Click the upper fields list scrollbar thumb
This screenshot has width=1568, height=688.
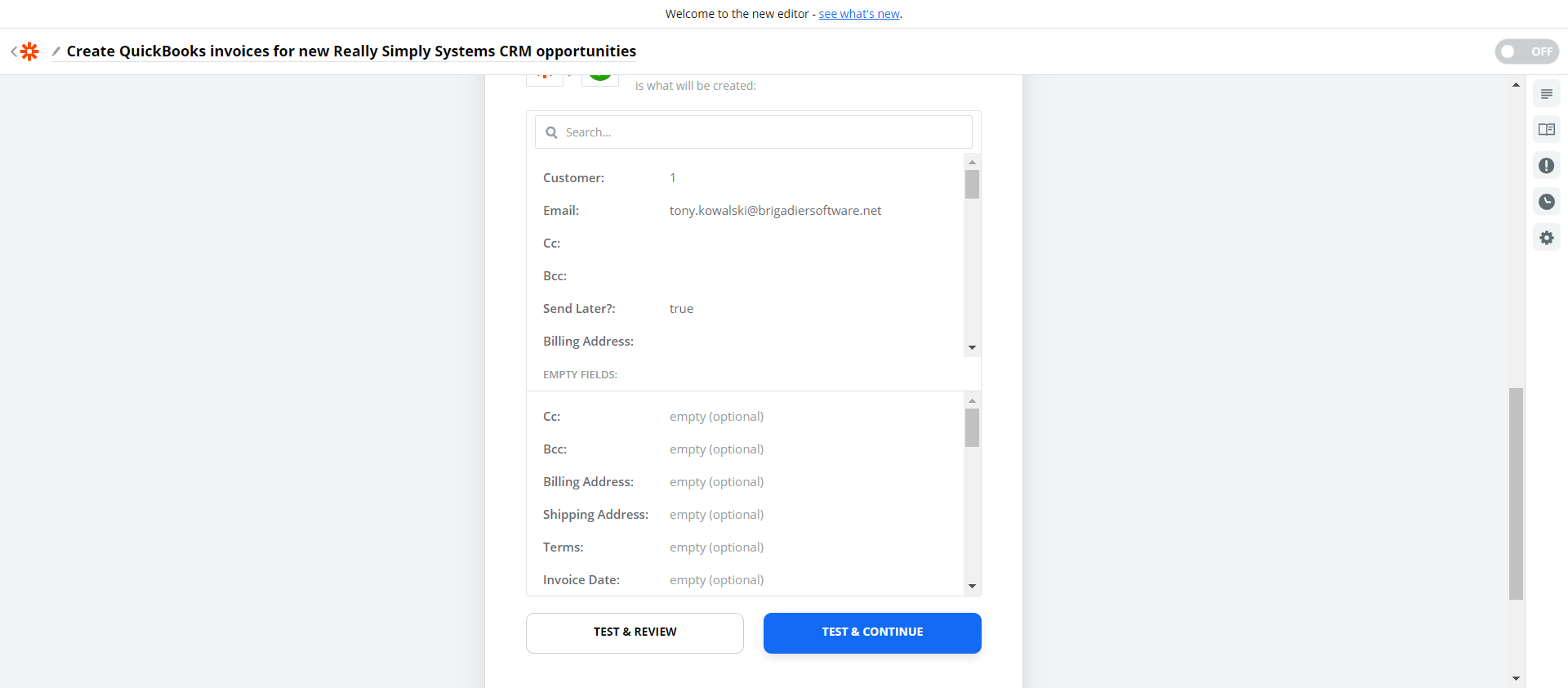click(x=972, y=184)
